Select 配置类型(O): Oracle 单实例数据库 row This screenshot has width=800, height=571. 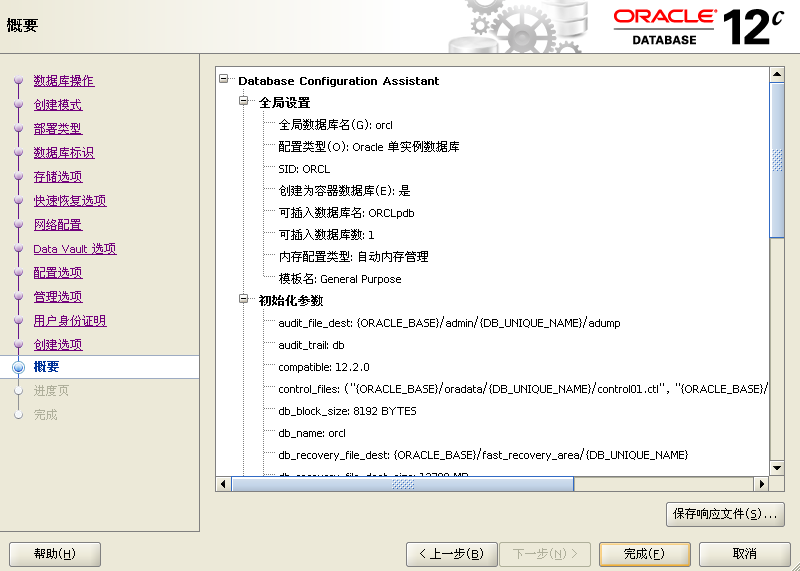369,147
